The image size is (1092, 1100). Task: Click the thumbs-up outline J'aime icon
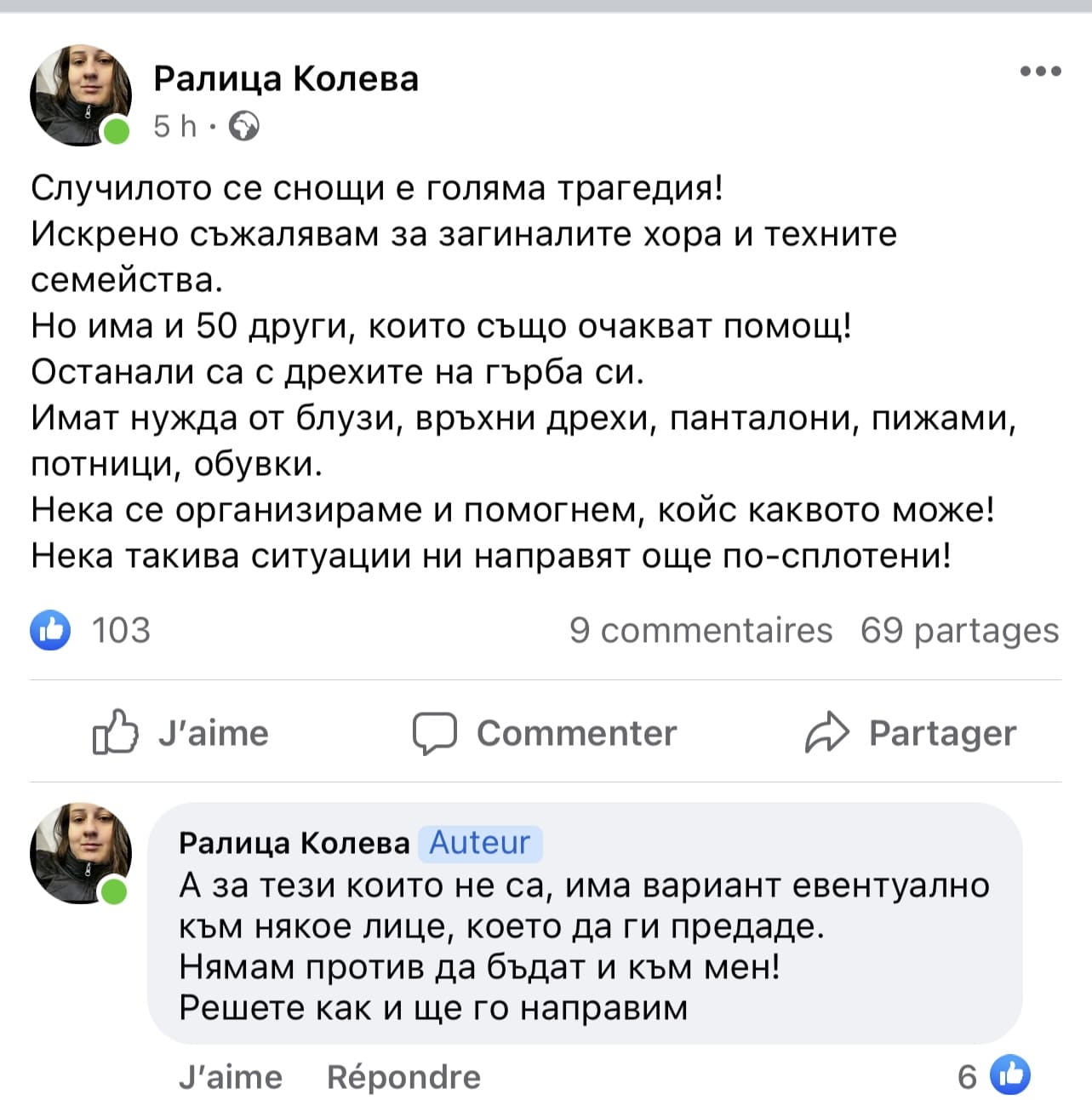pyautogui.click(x=114, y=732)
